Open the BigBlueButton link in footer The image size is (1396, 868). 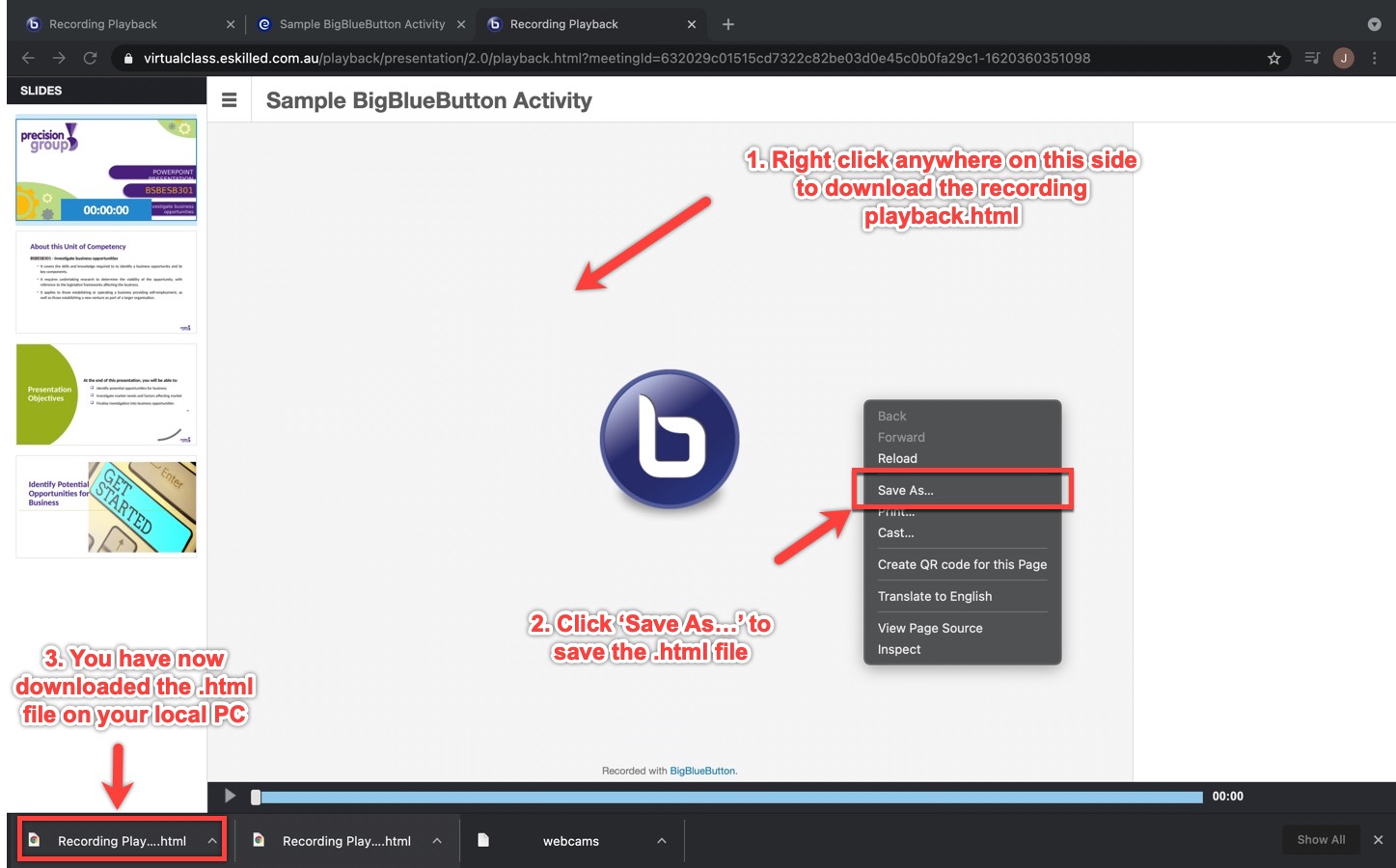(702, 771)
